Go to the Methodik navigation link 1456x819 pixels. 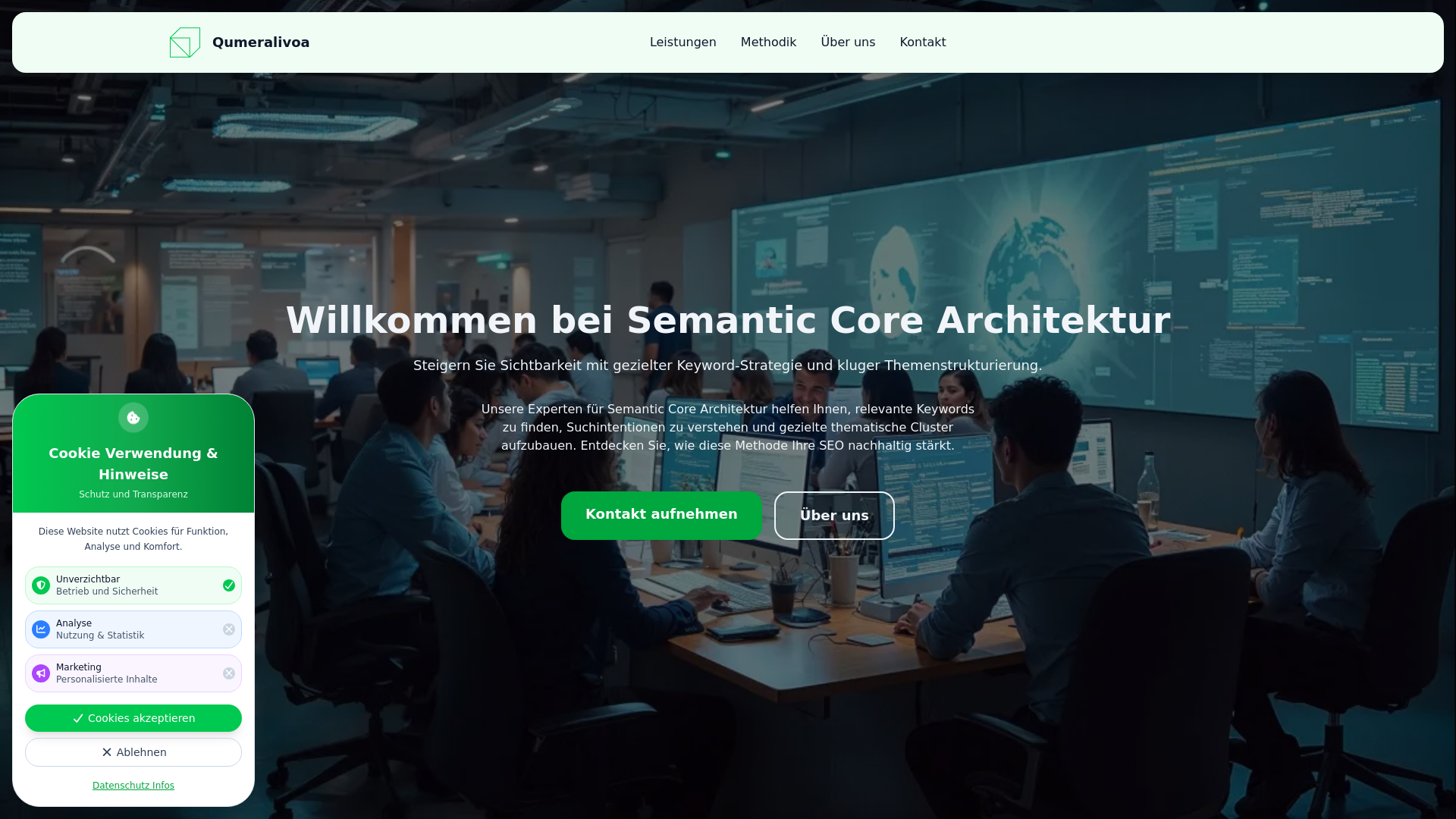768,42
